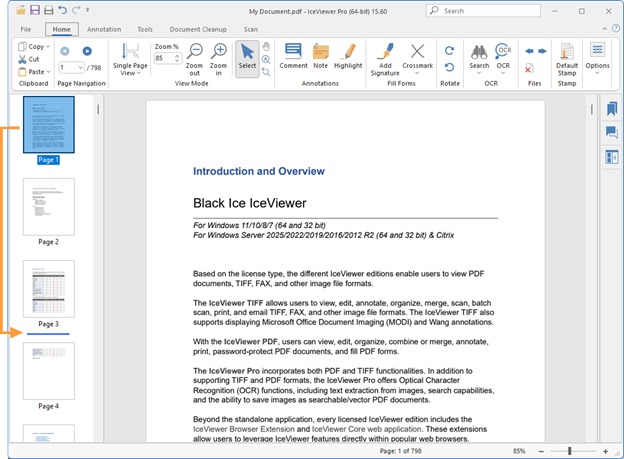624x459 pixels.
Task: Open the Document Cleanup tab
Action: click(x=196, y=30)
